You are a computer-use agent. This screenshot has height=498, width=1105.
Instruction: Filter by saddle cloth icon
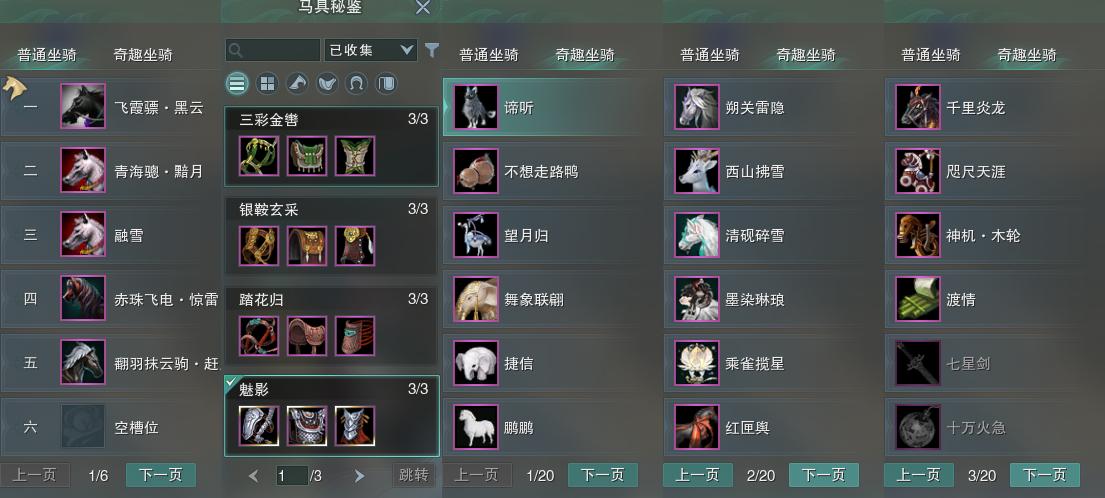pyautogui.click(x=386, y=84)
